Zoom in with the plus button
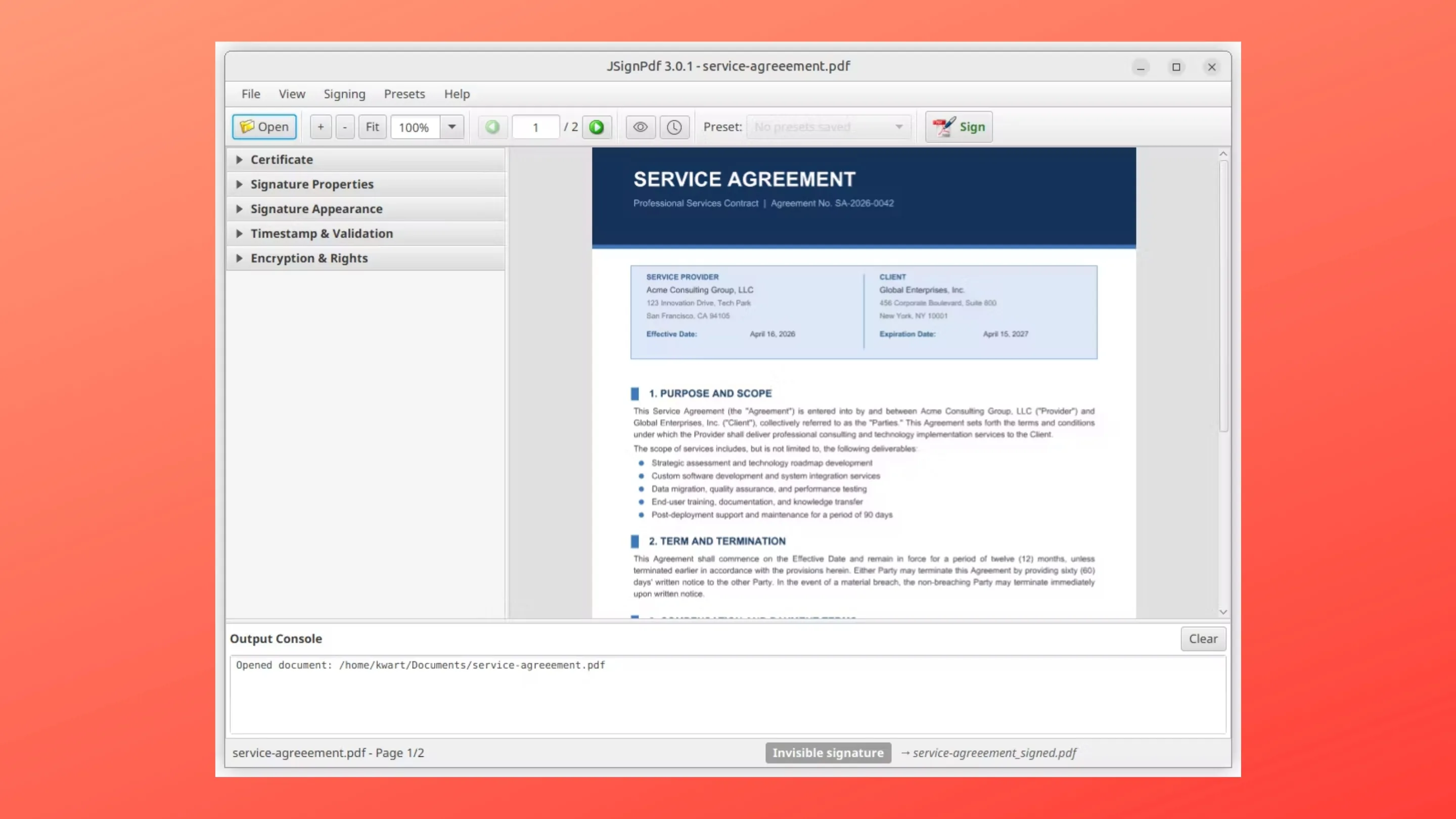Image resolution: width=1456 pixels, height=819 pixels. [x=321, y=126]
